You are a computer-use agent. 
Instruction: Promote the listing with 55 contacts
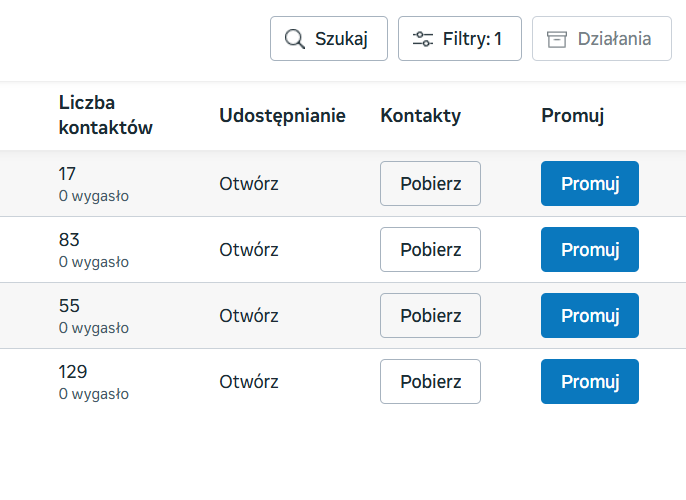[590, 316]
